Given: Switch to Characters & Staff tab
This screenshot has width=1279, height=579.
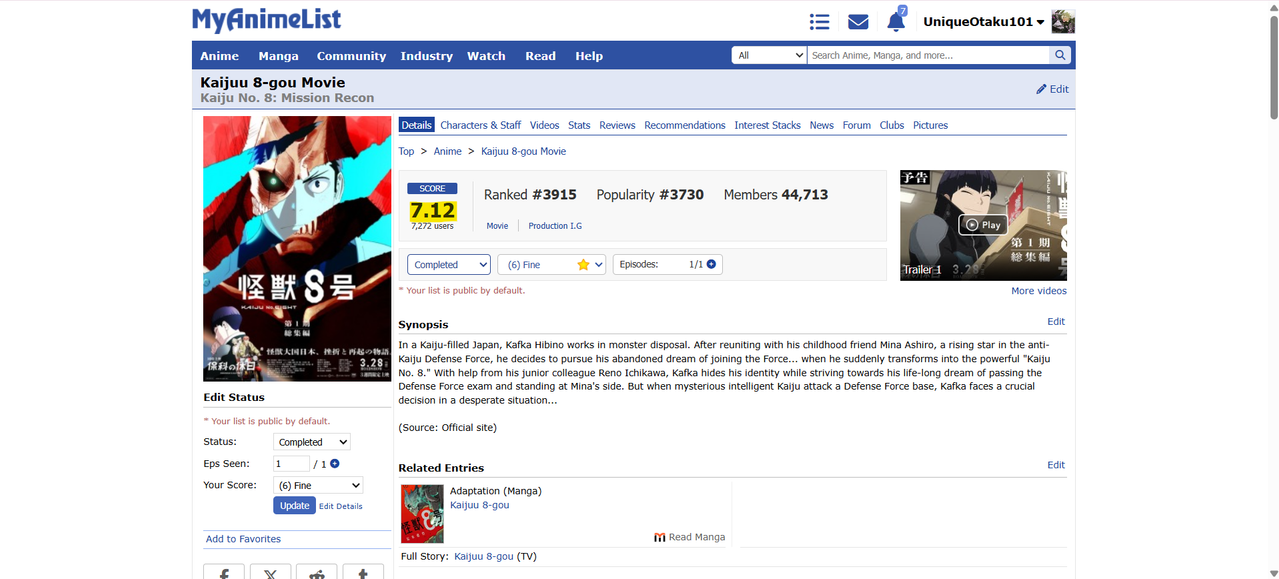Looking at the screenshot, I should point(481,125).
